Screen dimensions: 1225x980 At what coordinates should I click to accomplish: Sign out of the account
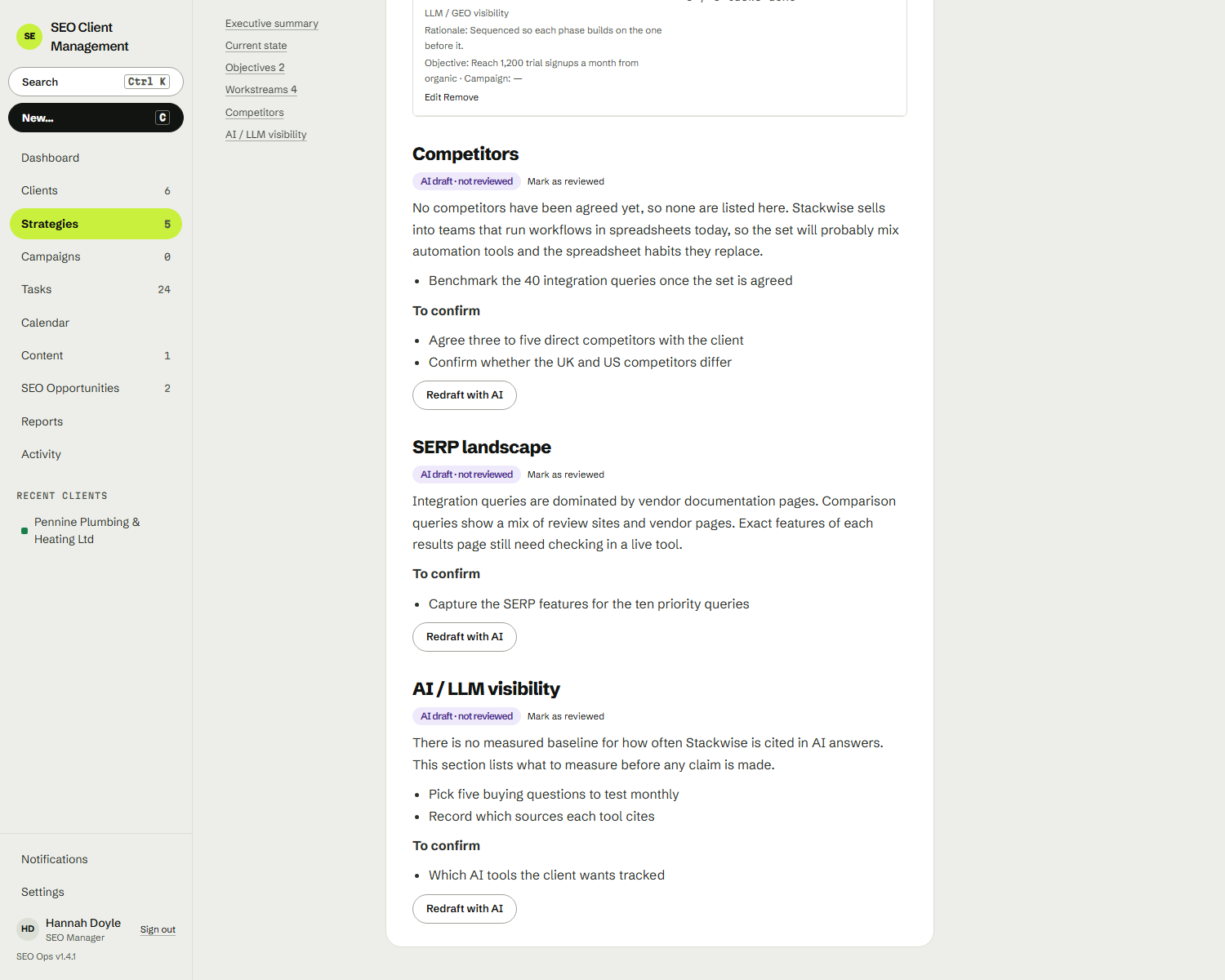coord(158,929)
